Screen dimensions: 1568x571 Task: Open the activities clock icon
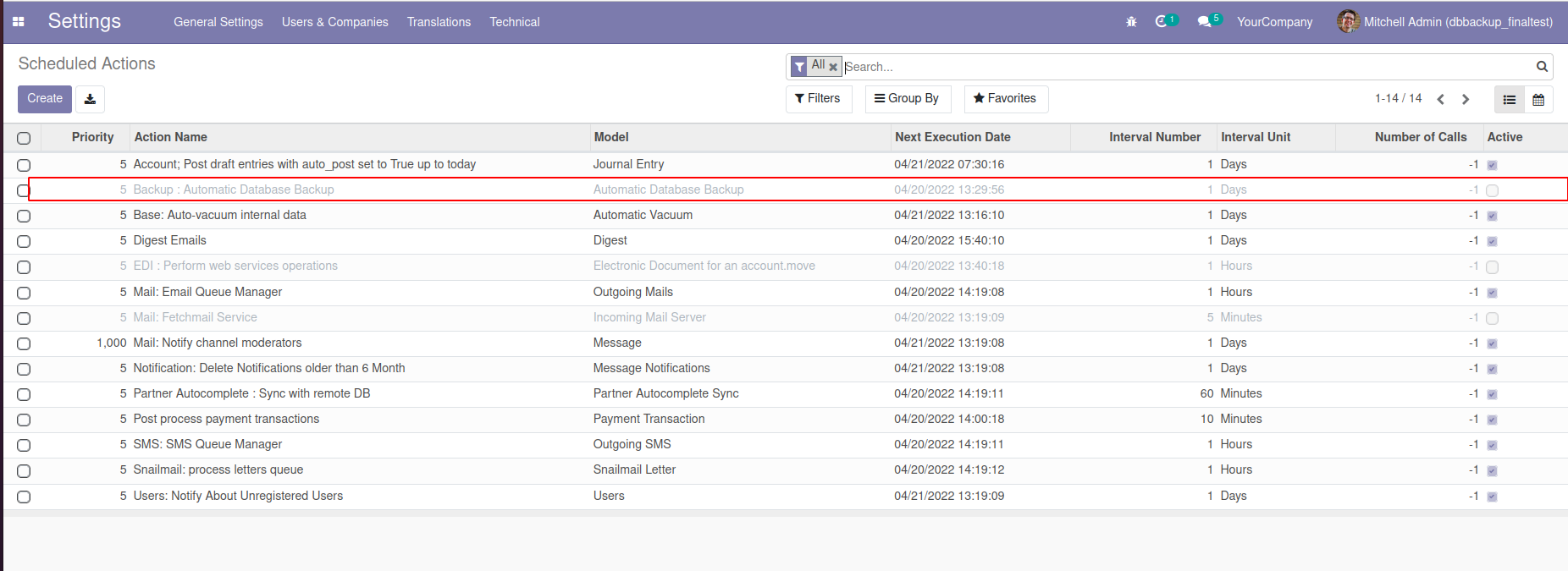(1162, 22)
